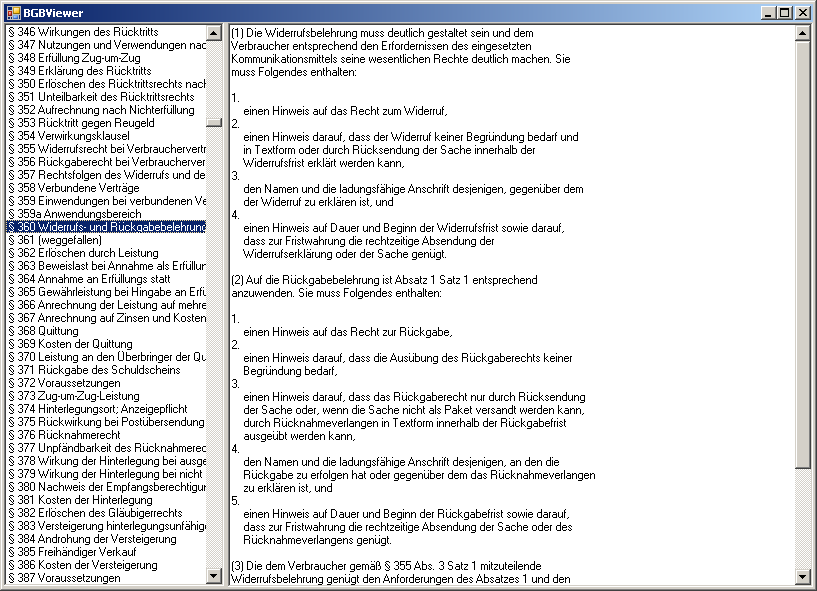The image size is (817, 591).
Task: Open § 387 Voraussetzungen
Action: [106, 578]
